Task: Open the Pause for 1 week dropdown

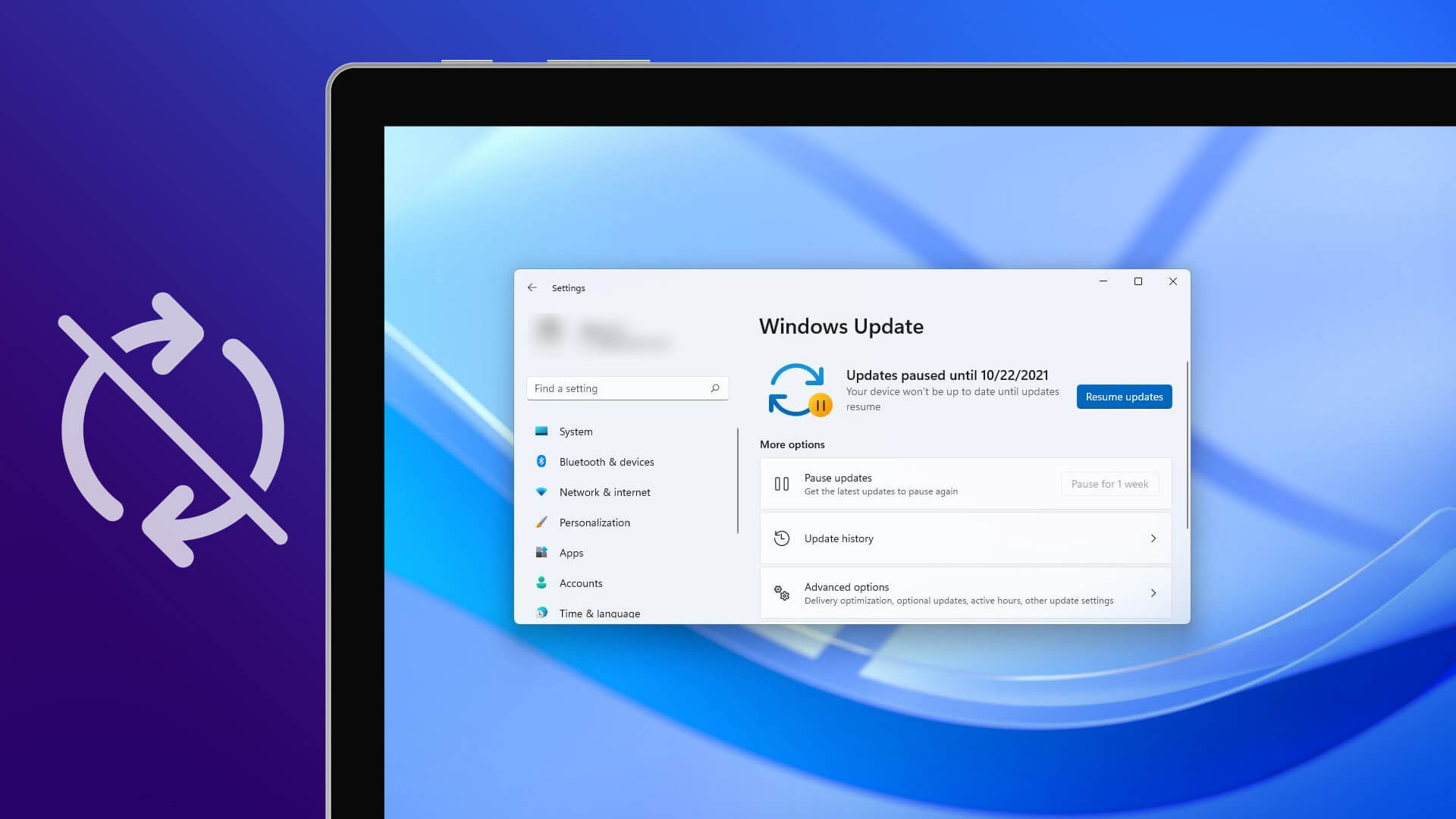Action: tap(1109, 484)
